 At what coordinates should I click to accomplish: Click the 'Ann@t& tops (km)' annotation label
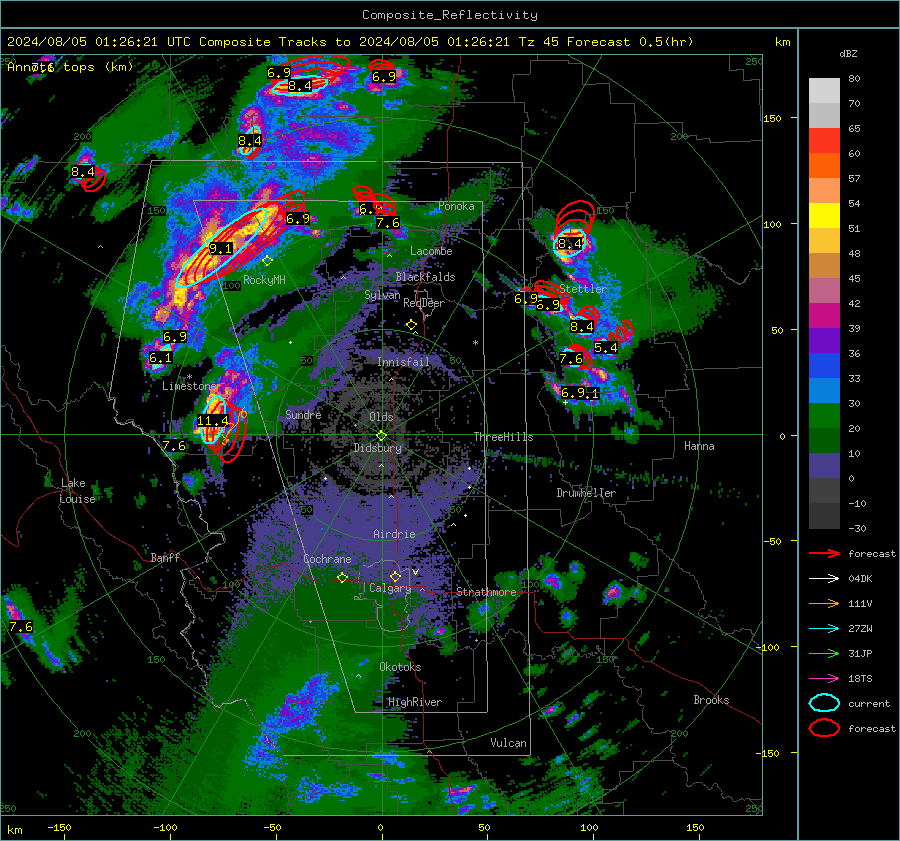tap(70, 67)
